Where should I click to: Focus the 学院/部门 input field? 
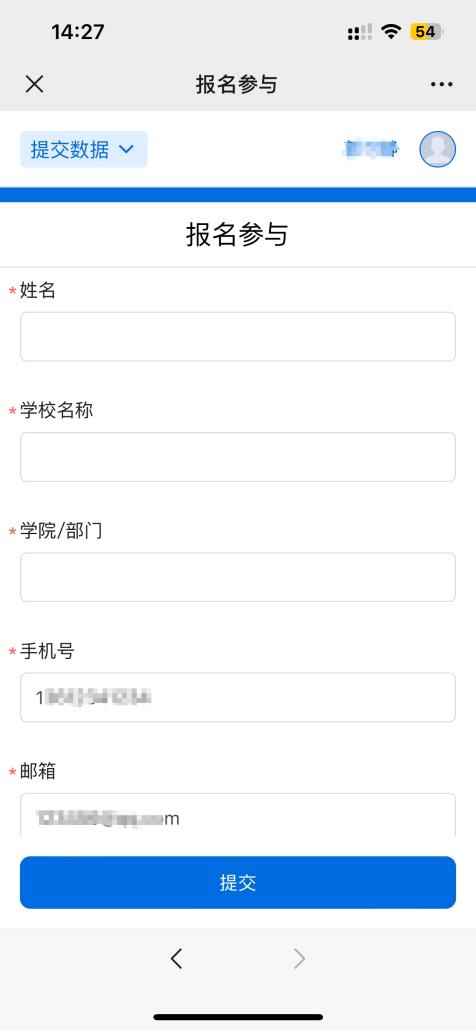tap(238, 577)
